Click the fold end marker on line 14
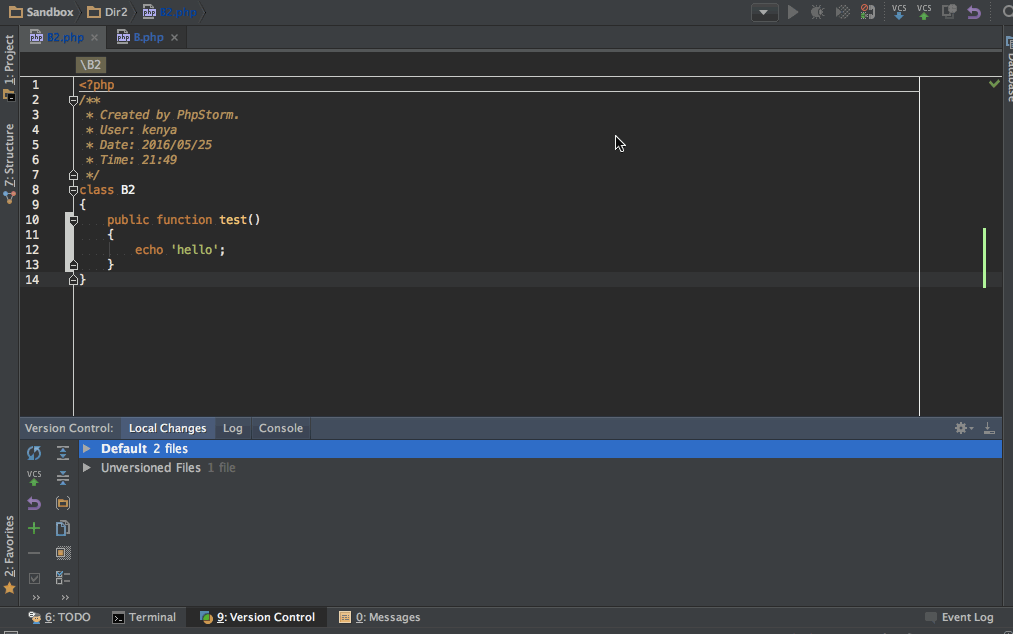1013x634 pixels. point(73,280)
